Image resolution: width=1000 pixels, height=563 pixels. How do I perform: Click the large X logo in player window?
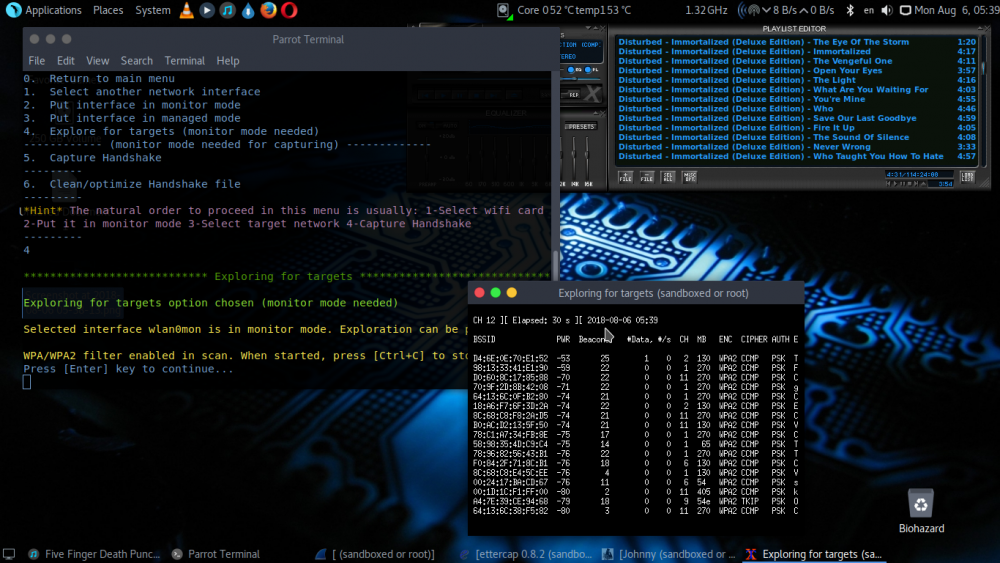[592, 94]
